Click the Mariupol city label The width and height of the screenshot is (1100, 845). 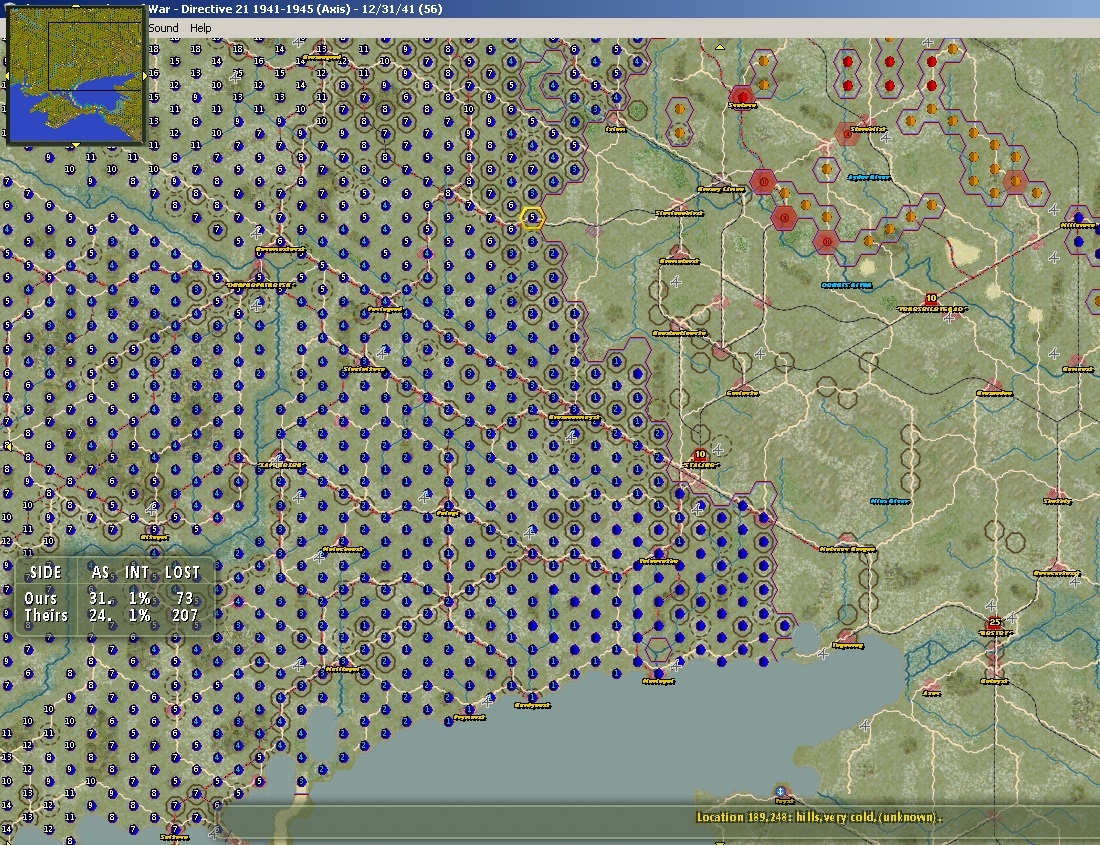pos(658,681)
